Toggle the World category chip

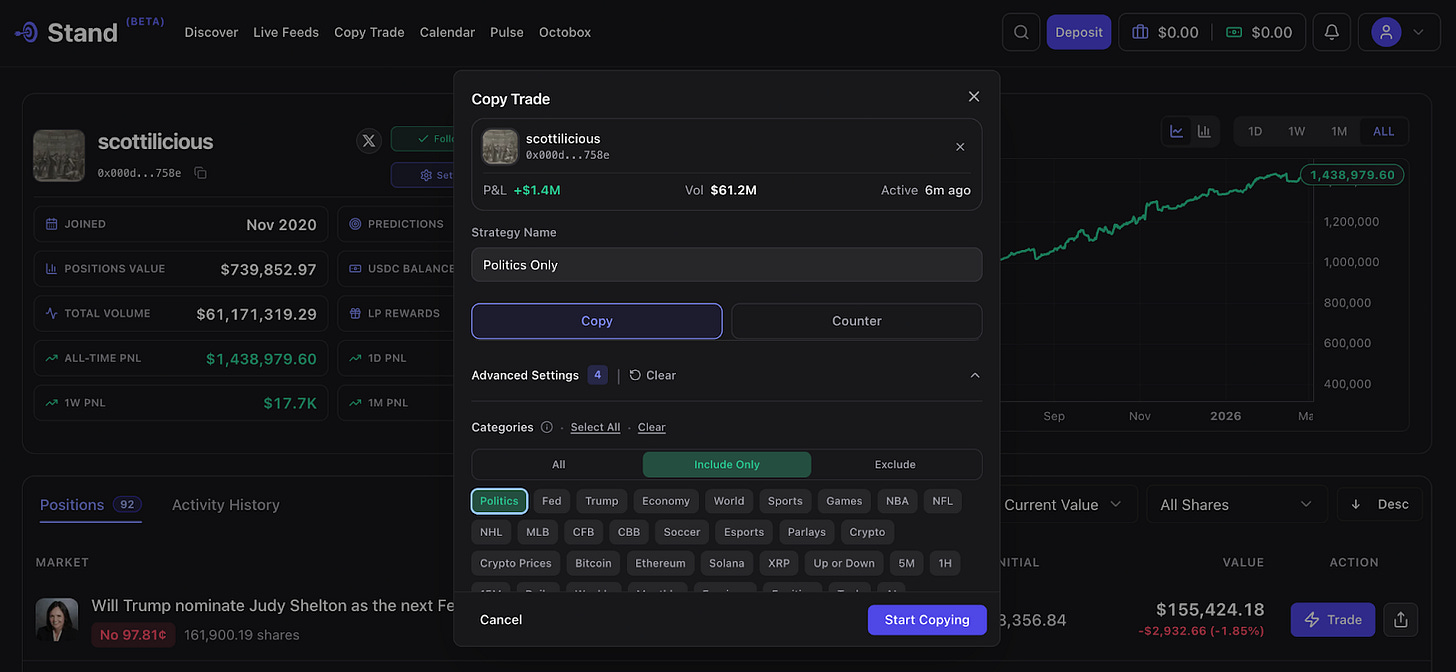point(729,501)
